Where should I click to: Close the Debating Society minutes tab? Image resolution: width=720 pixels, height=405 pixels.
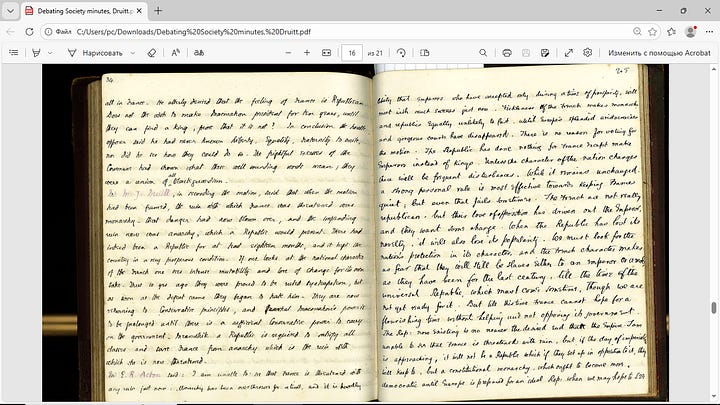[140, 11]
